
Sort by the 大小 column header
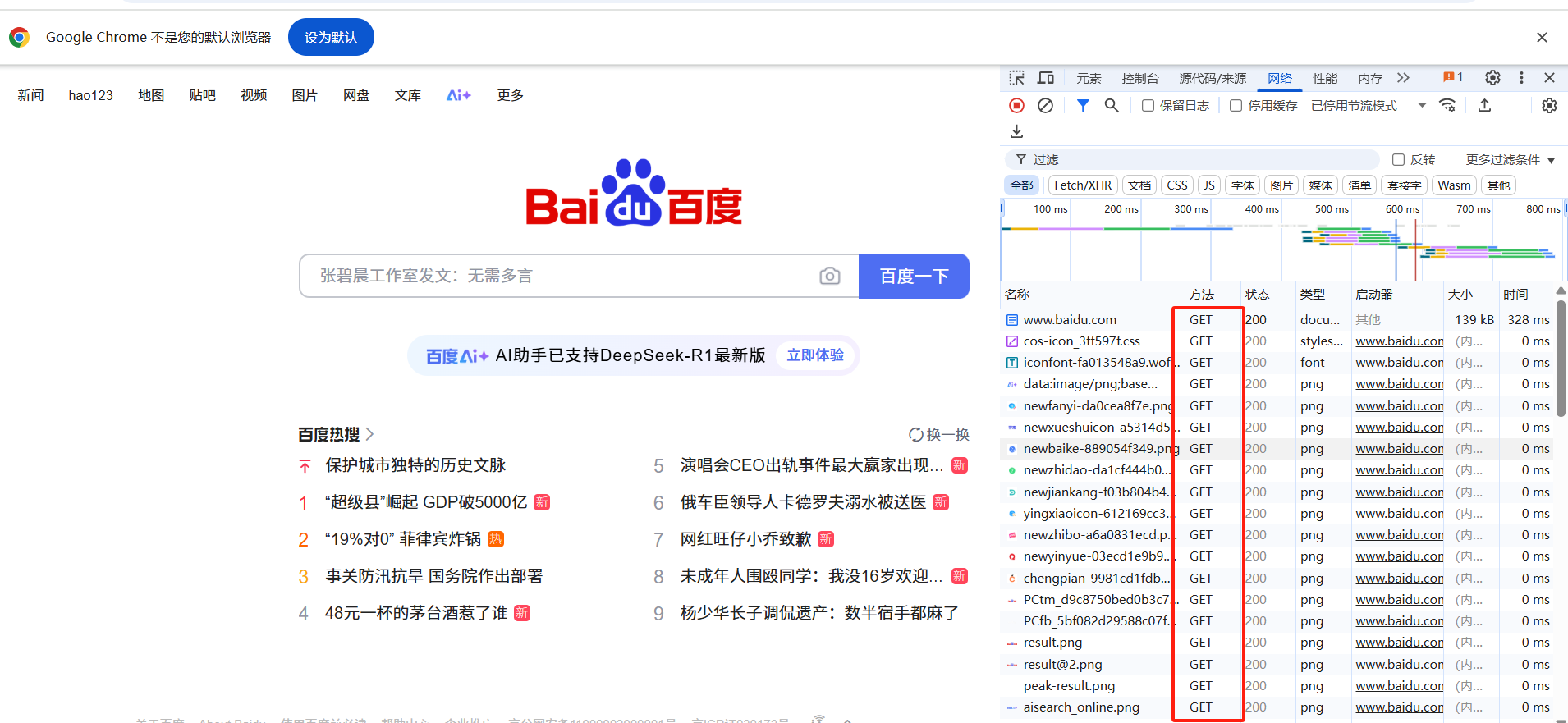click(1470, 294)
